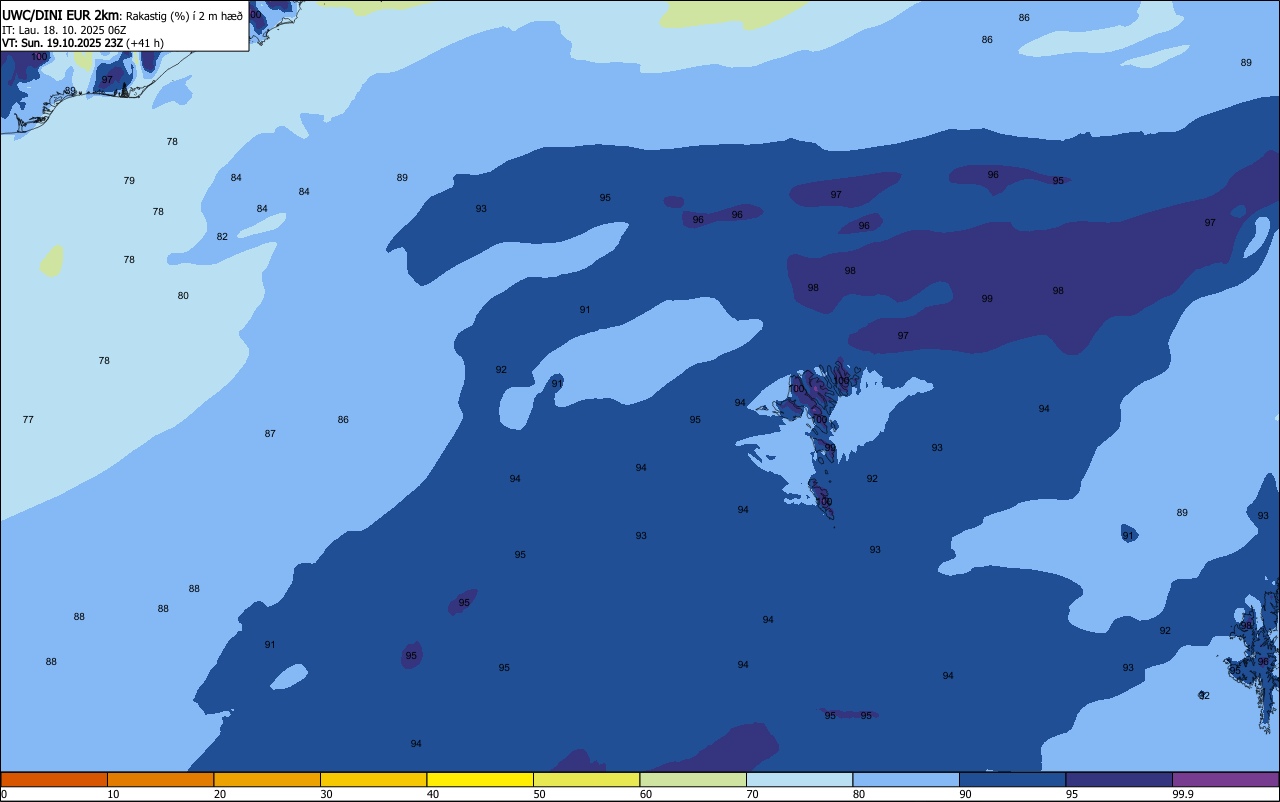Click the 99.9 tick label on color scale
The height and width of the screenshot is (802, 1280).
(x=1182, y=794)
